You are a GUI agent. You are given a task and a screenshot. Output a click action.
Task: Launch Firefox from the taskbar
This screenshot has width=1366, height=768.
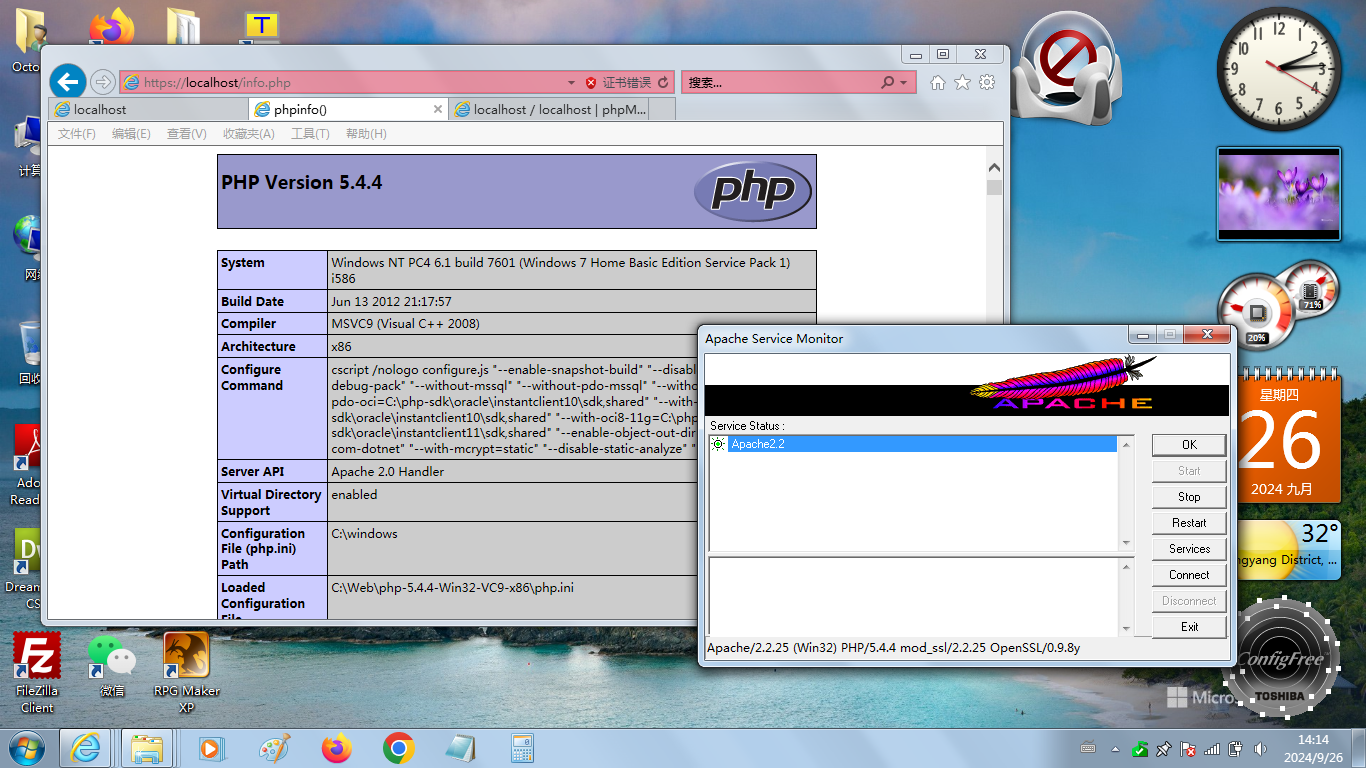[x=337, y=748]
